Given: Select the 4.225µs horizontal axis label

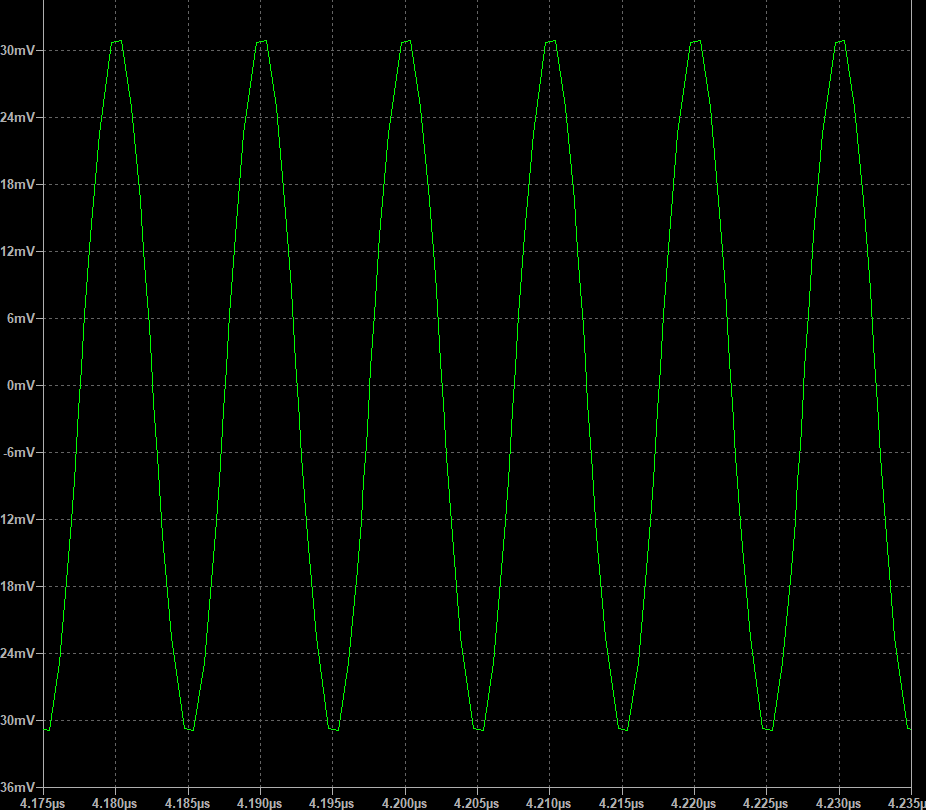Looking at the screenshot, I should click(766, 802).
